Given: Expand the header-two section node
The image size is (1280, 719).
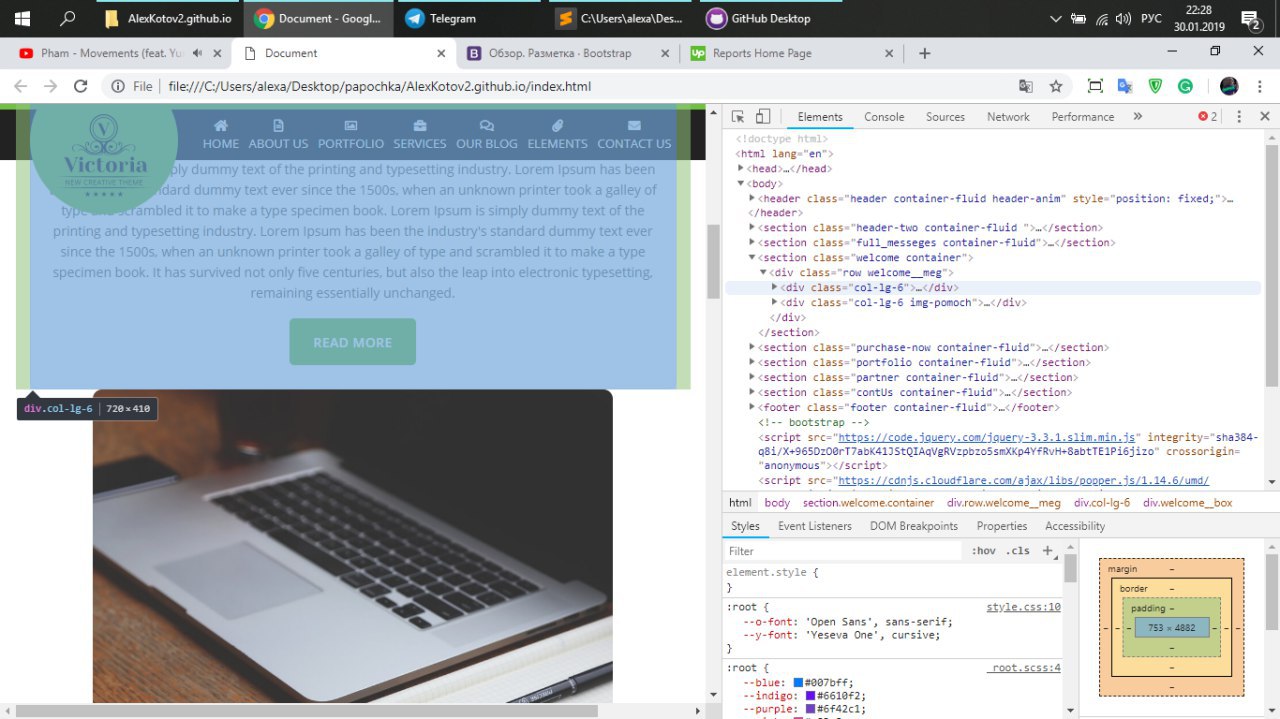Looking at the screenshot, I should [x=754, y=228].
